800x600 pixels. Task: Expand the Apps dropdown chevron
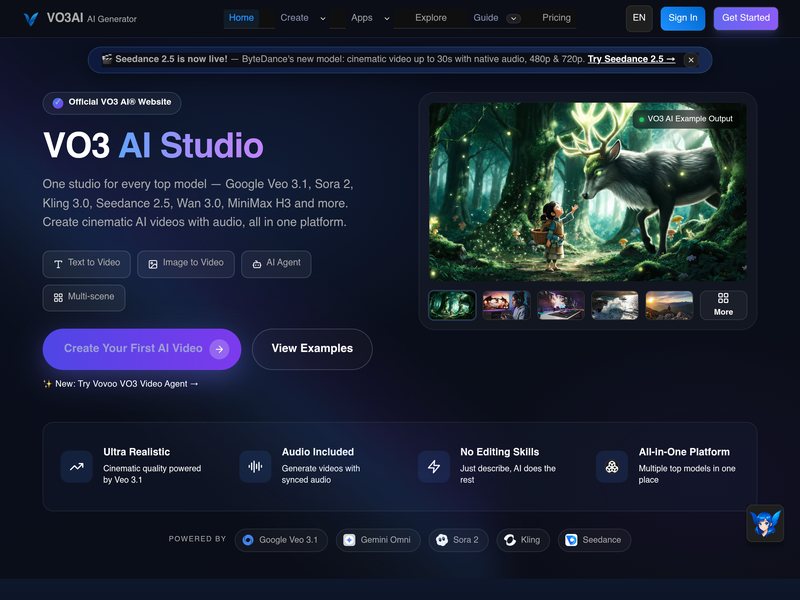387,18
